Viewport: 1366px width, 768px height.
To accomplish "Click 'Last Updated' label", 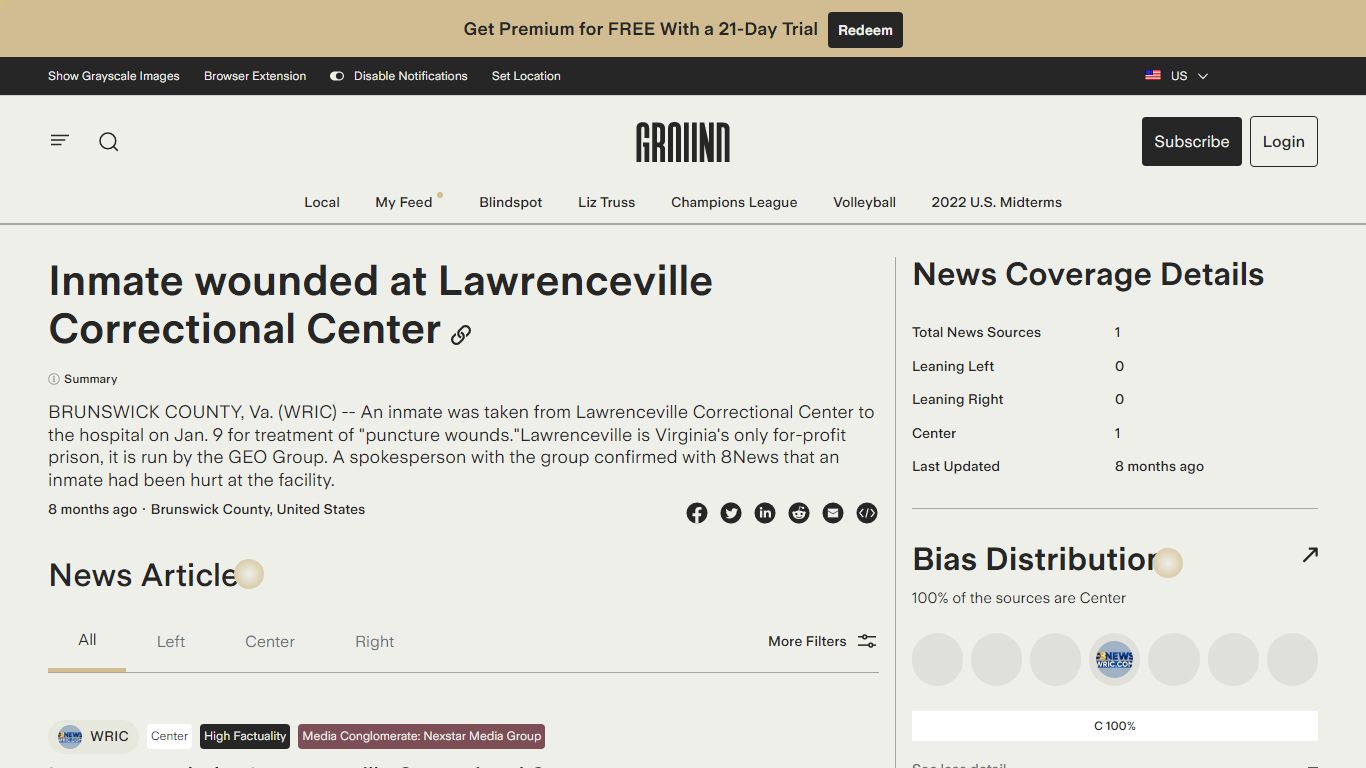I will pos(956,466).
